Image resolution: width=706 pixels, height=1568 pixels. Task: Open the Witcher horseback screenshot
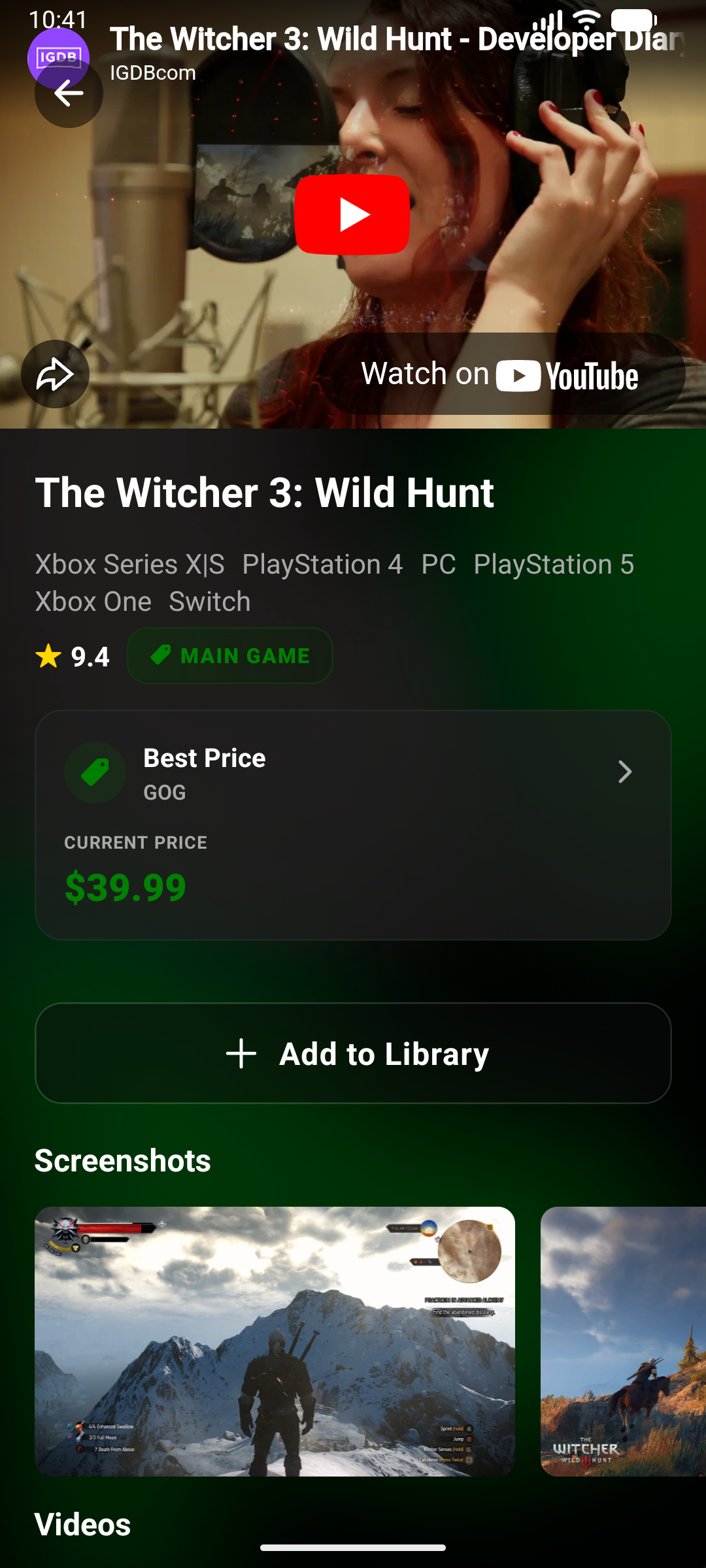coord(623,1341)
